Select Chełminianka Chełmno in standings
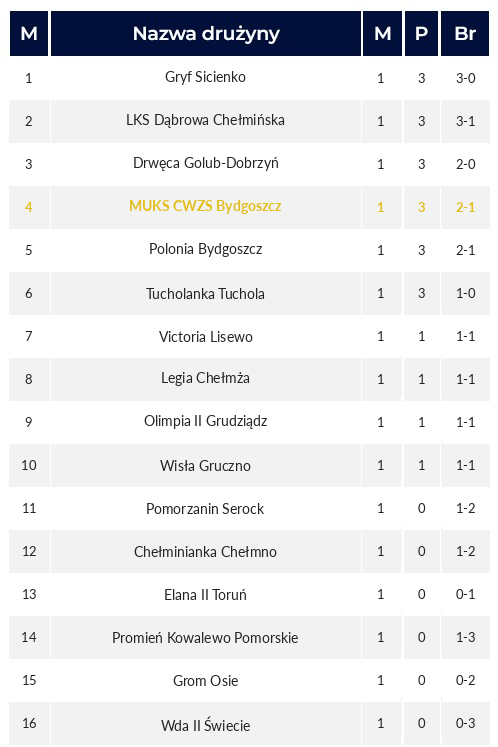This screenshot has height=747, width=498. 205,552
